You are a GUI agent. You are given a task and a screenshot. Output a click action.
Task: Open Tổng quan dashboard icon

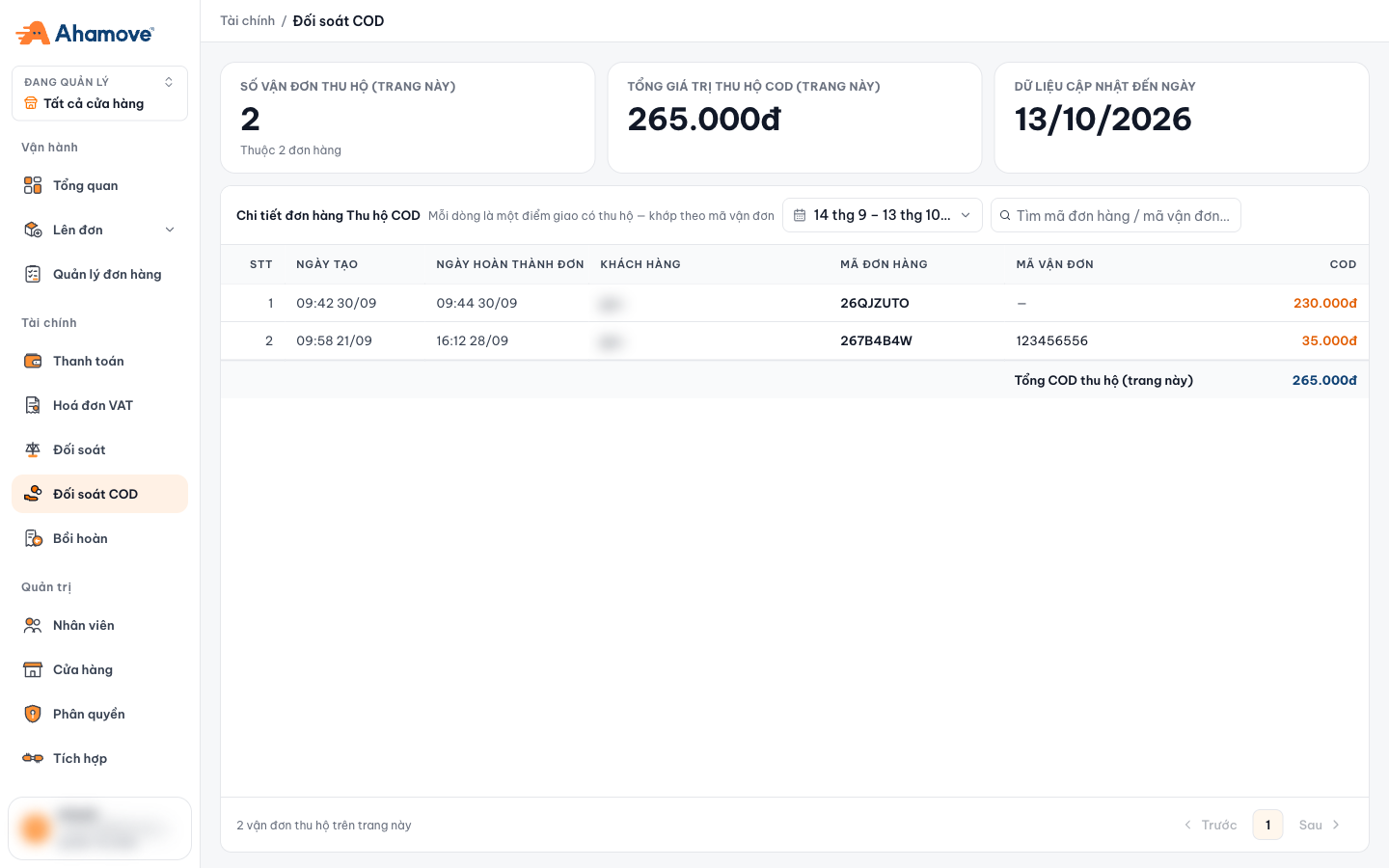click(33, 185)
